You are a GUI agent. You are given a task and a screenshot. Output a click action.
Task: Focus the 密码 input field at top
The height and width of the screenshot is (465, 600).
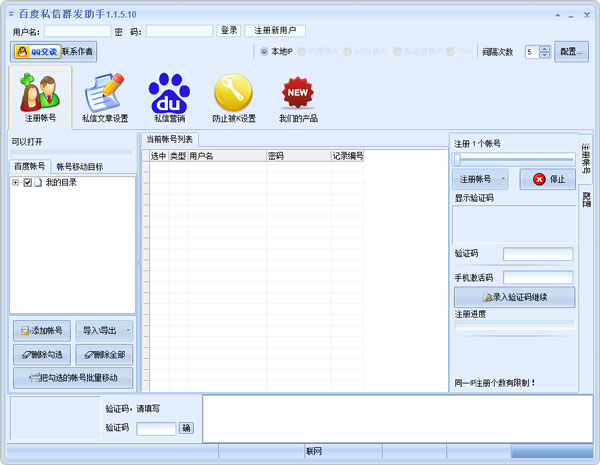[x=179, y=31]
